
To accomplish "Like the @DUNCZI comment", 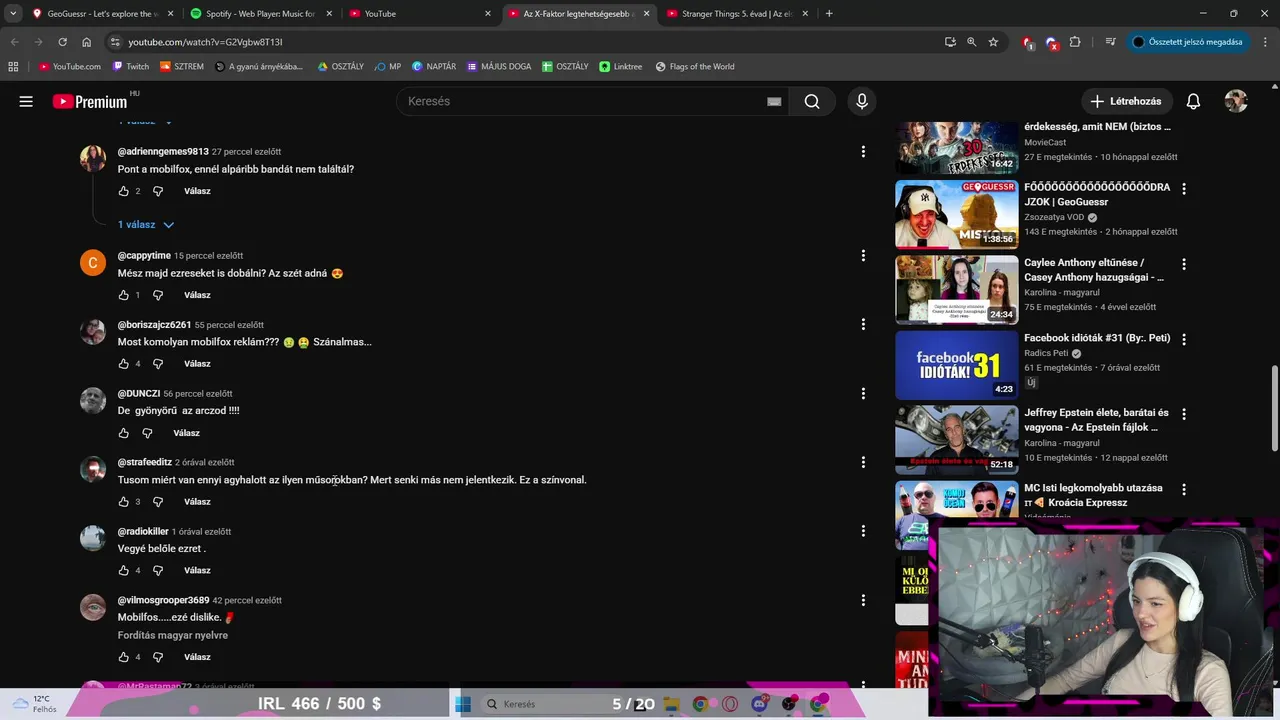I will click(x=124, y=433).
